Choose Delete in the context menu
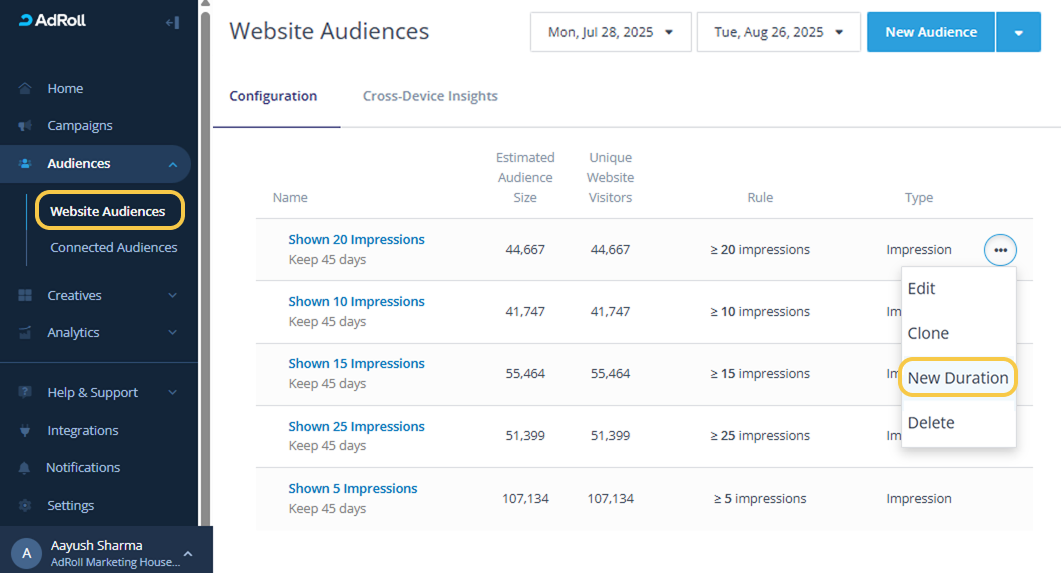 (x=931, y=423)
